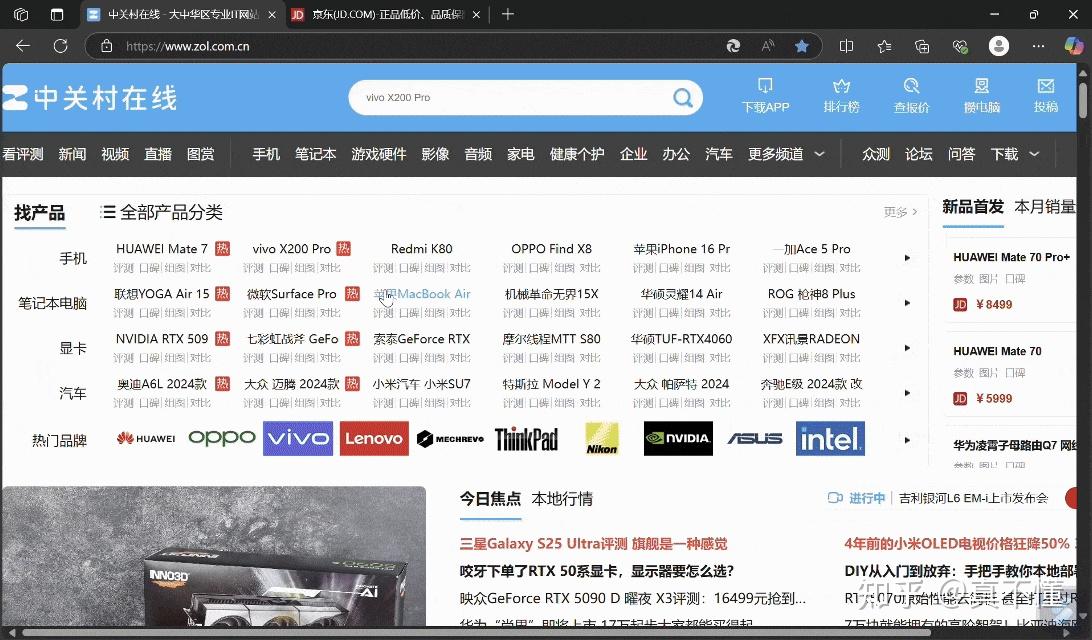
Task: Open split screen browser icon
Action: 846,46
